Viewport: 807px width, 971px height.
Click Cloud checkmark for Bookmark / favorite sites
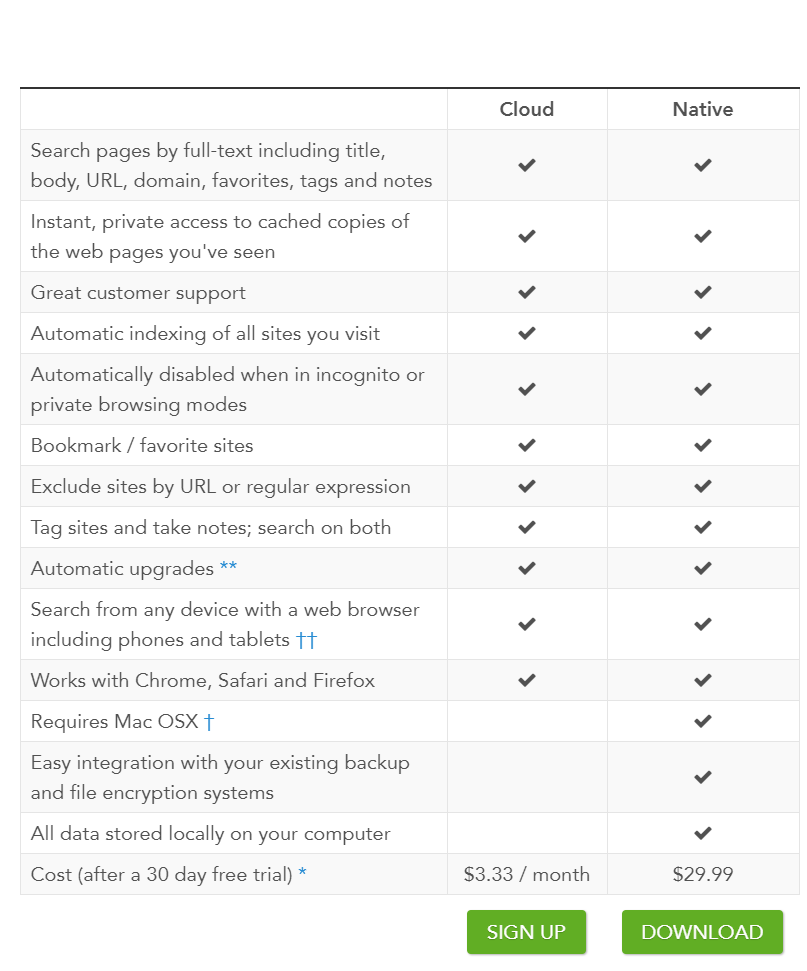[527, 446]
